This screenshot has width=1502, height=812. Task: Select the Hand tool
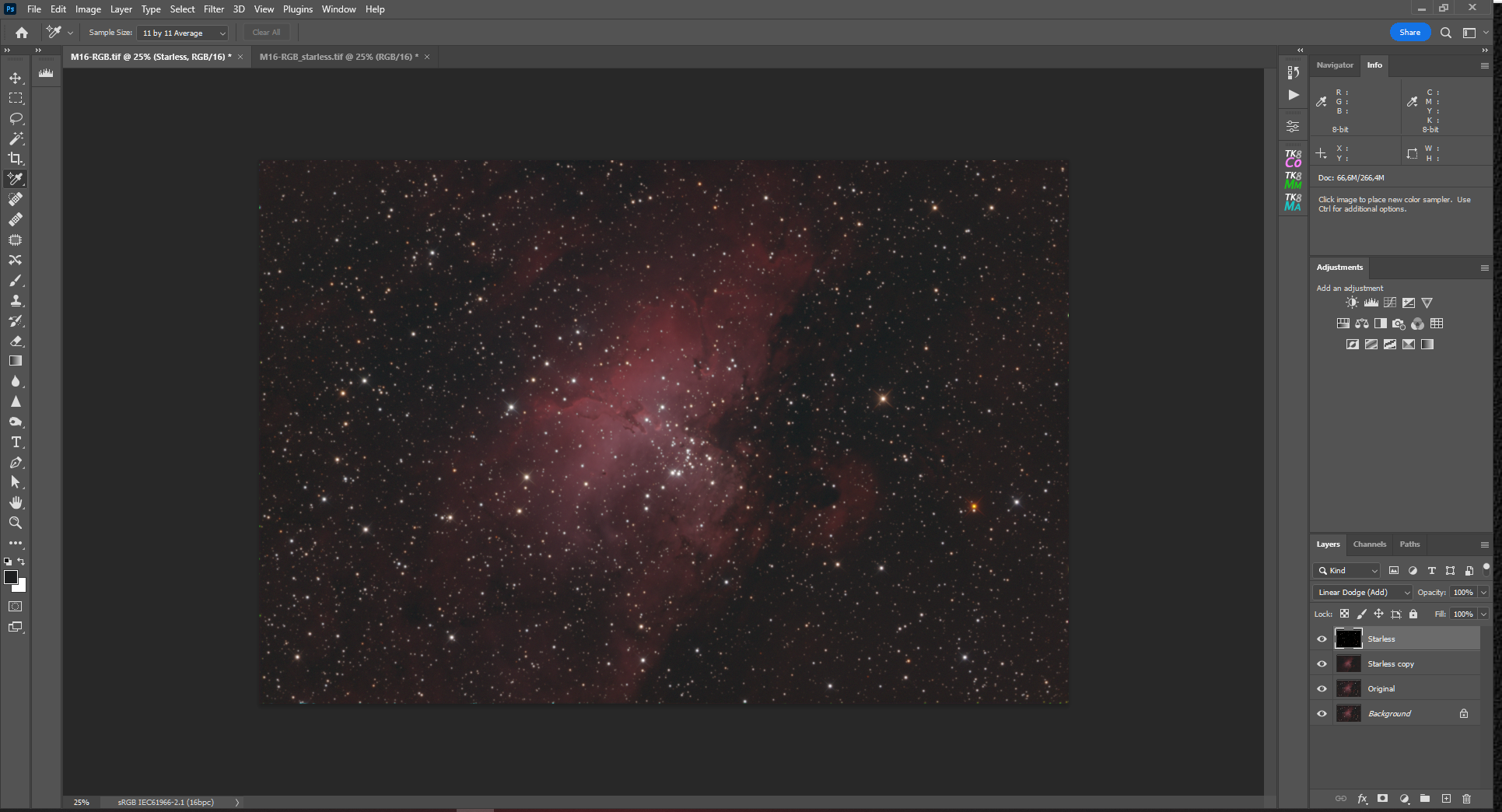(x=16, y=502)
